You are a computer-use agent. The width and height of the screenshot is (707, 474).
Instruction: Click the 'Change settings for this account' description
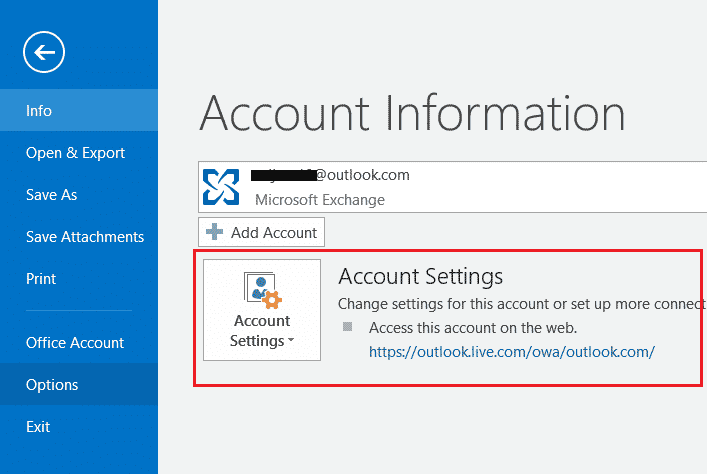[x=522, y=304]
